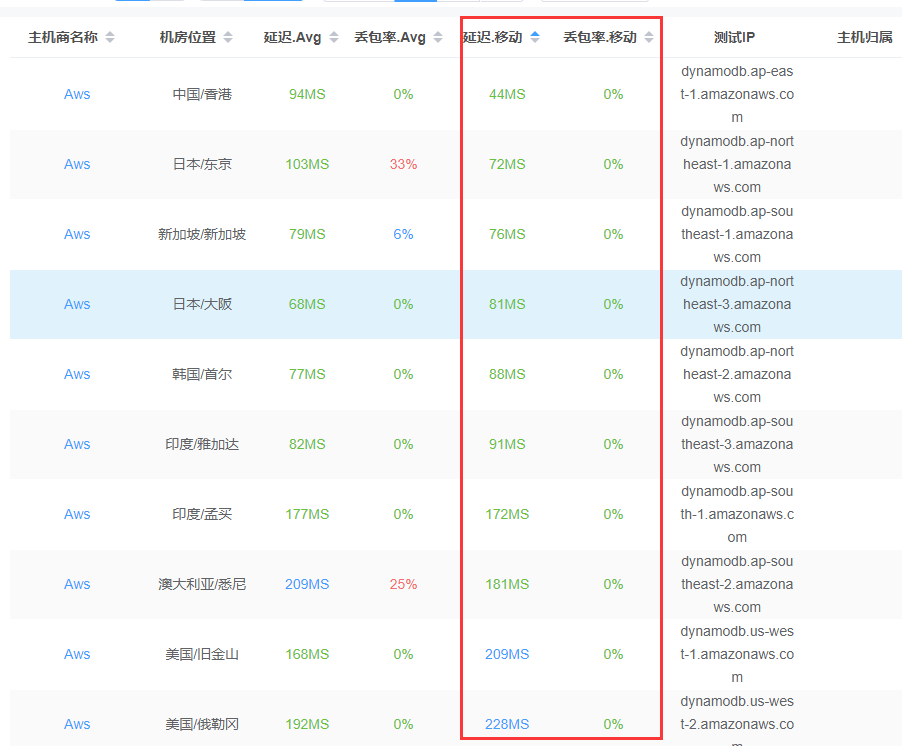This screenshot has height=747, width=902.
Task: Click the 91MS mobile latency value
Action: point(507,445)
